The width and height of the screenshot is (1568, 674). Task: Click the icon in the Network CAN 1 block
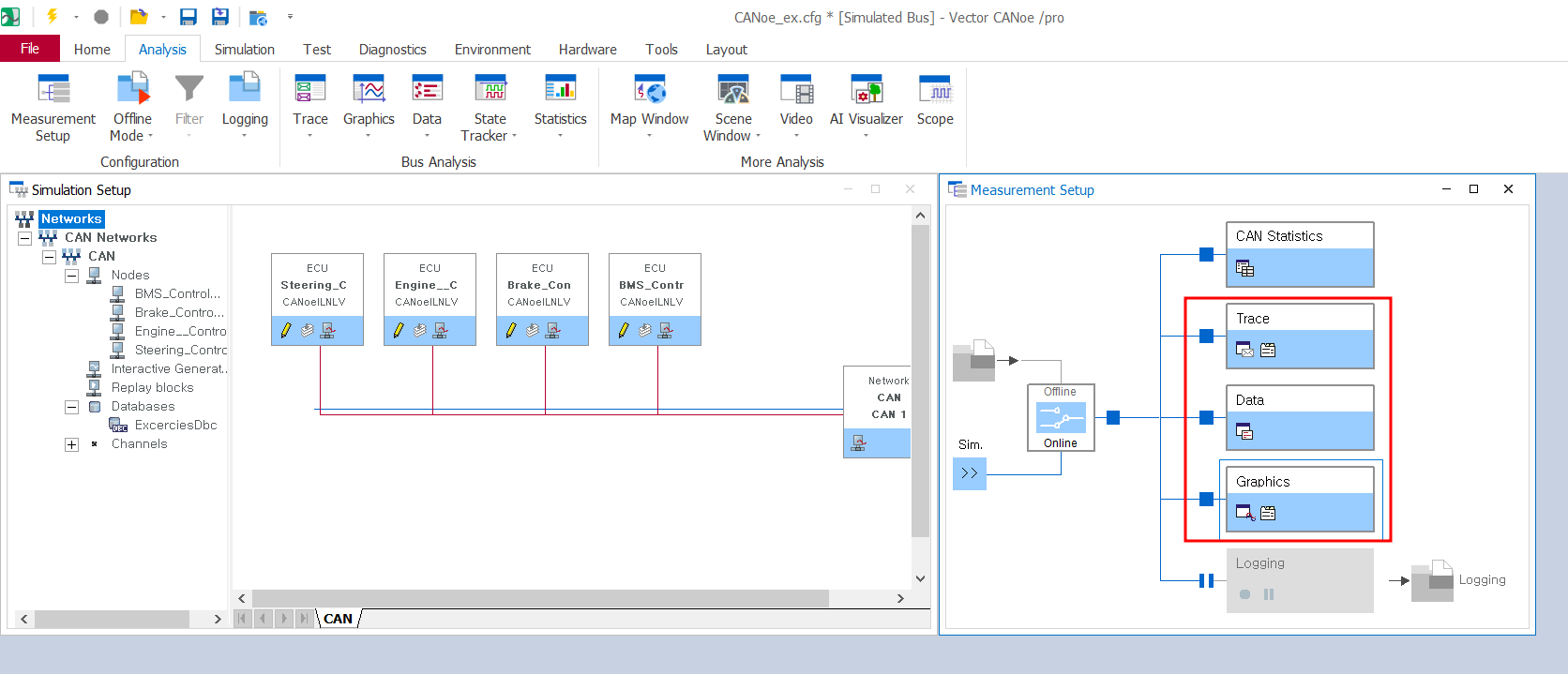(x=858, y=443)
